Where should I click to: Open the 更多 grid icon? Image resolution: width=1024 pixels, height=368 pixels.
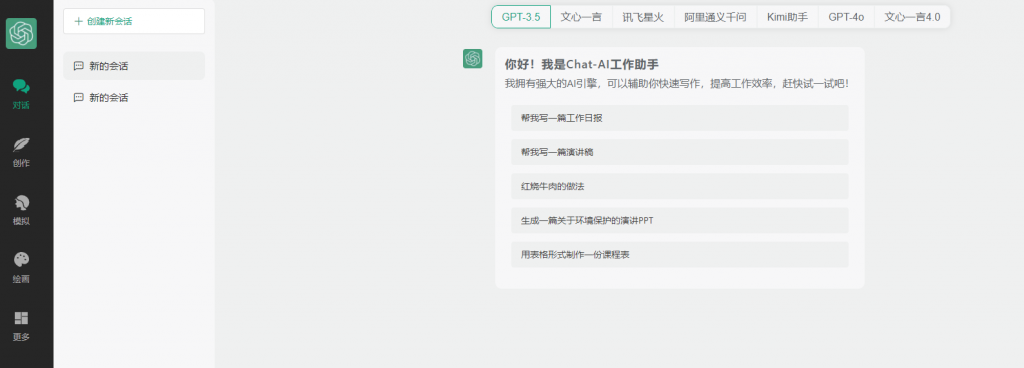click(x=22, y=318)
